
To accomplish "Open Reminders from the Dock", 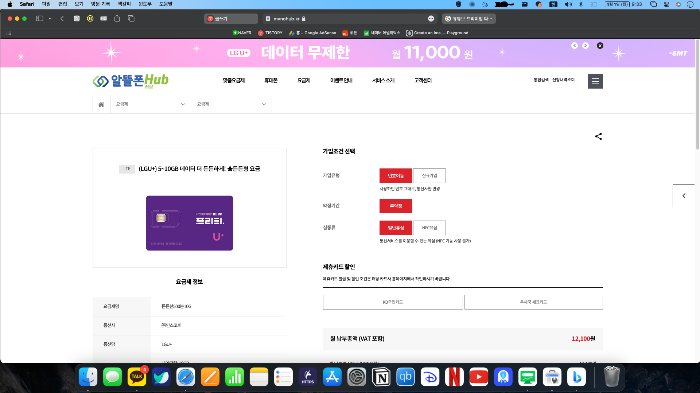I will pyautogui.click(x=283, y=377).
